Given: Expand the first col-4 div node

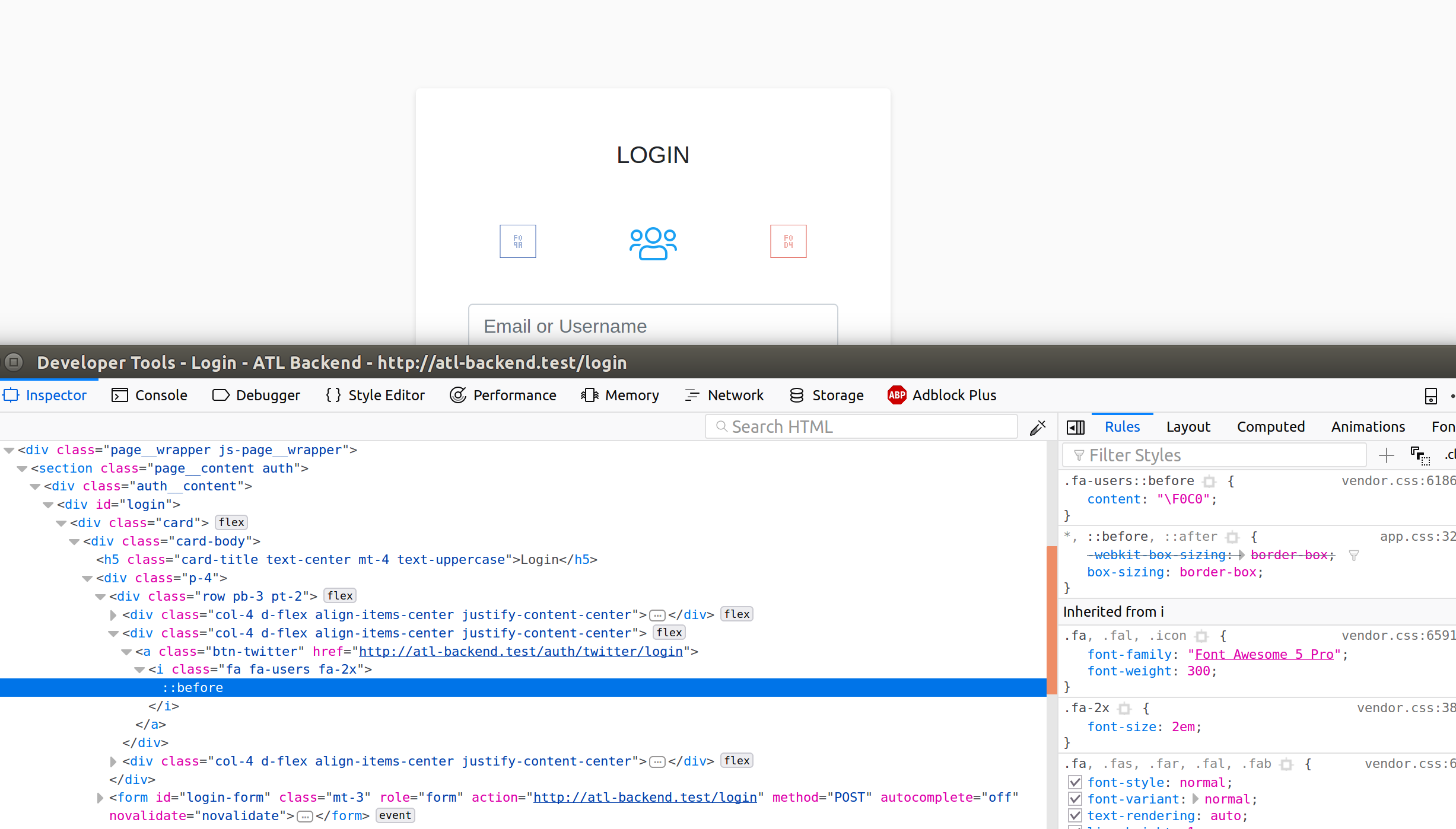Looking at the screenshot, I should (113, 615).
